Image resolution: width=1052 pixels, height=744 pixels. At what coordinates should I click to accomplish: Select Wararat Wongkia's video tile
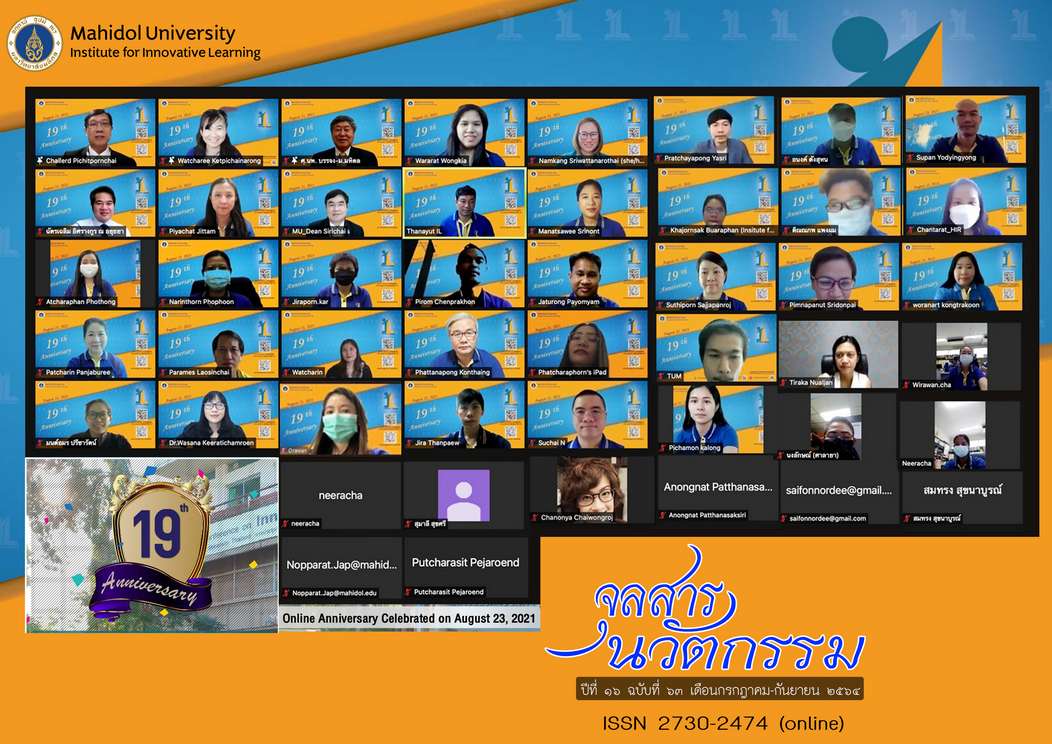coord(464,130)
